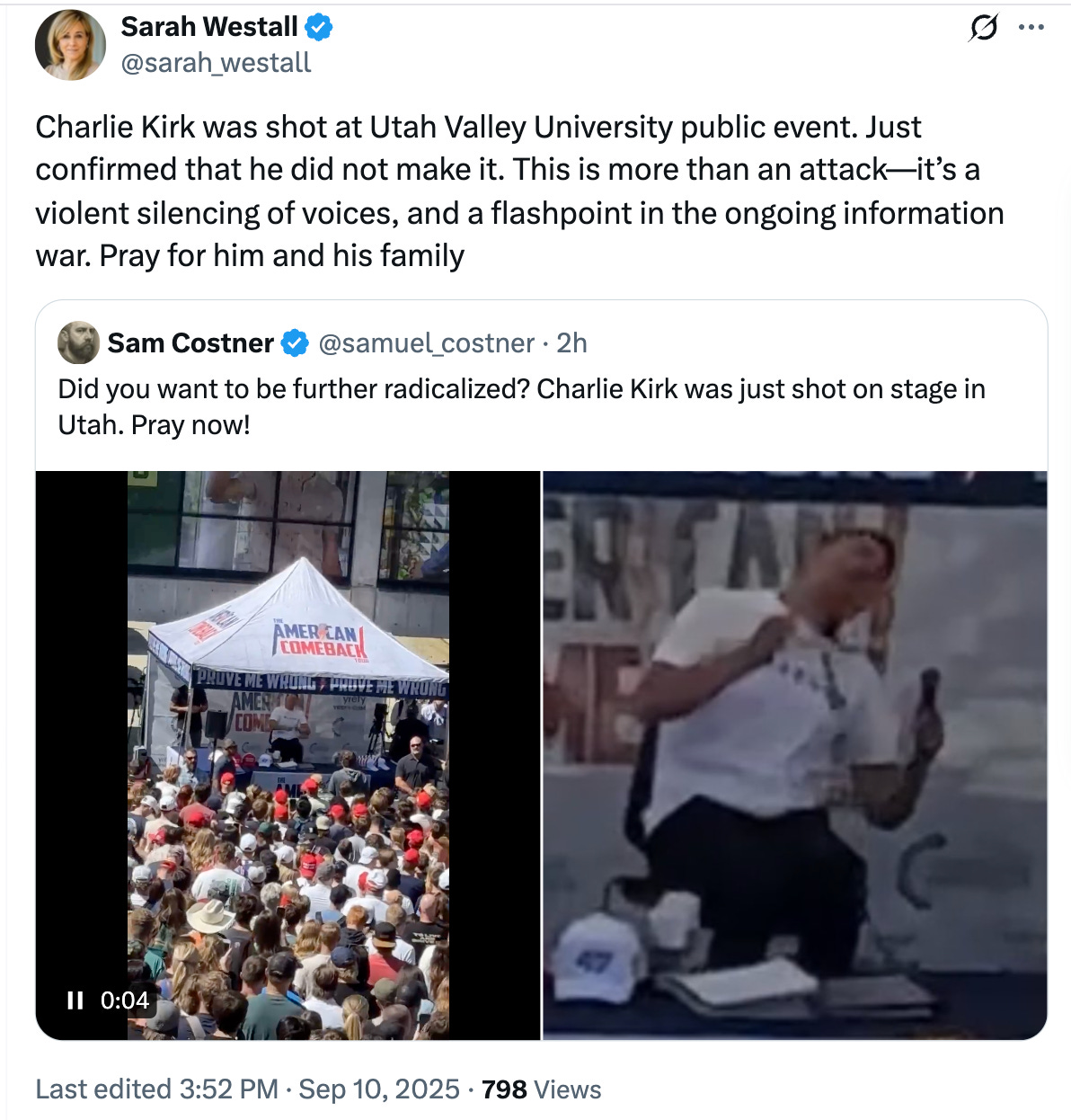Open the quoted tweet's 2h timestamp
Viewport: 1071px width, 1120px height.
(571, 343)
